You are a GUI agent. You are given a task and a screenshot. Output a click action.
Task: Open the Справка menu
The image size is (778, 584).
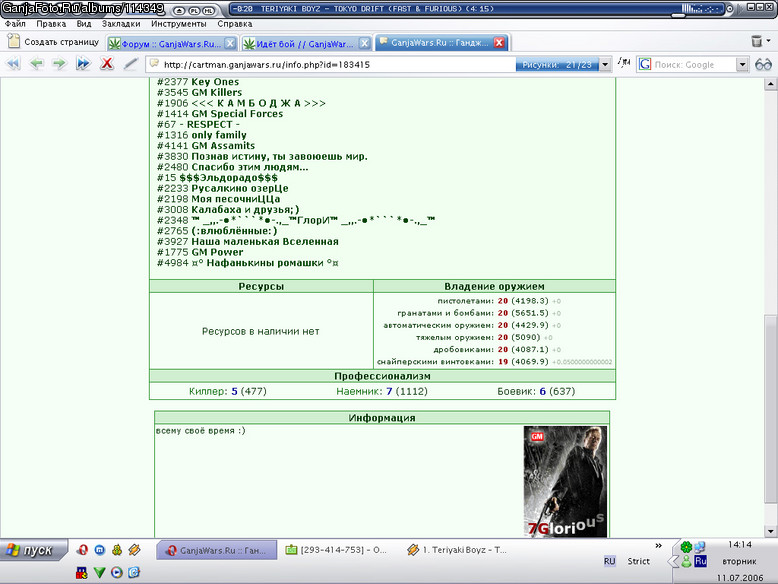point(235,24)
